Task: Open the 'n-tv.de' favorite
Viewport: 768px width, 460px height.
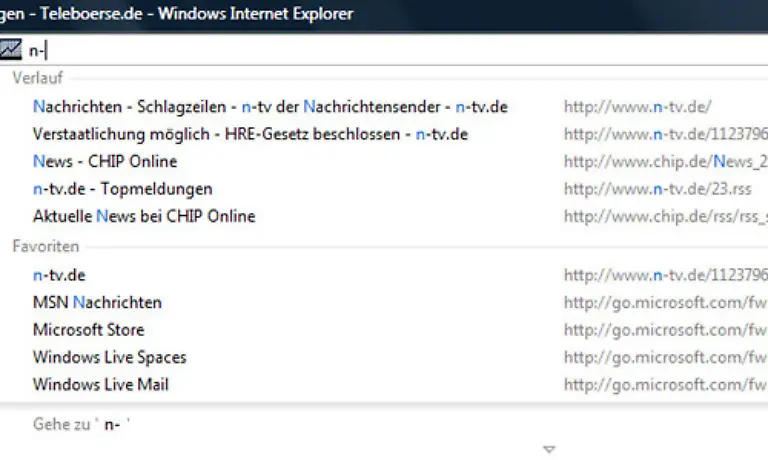Action: pos(59,275)
